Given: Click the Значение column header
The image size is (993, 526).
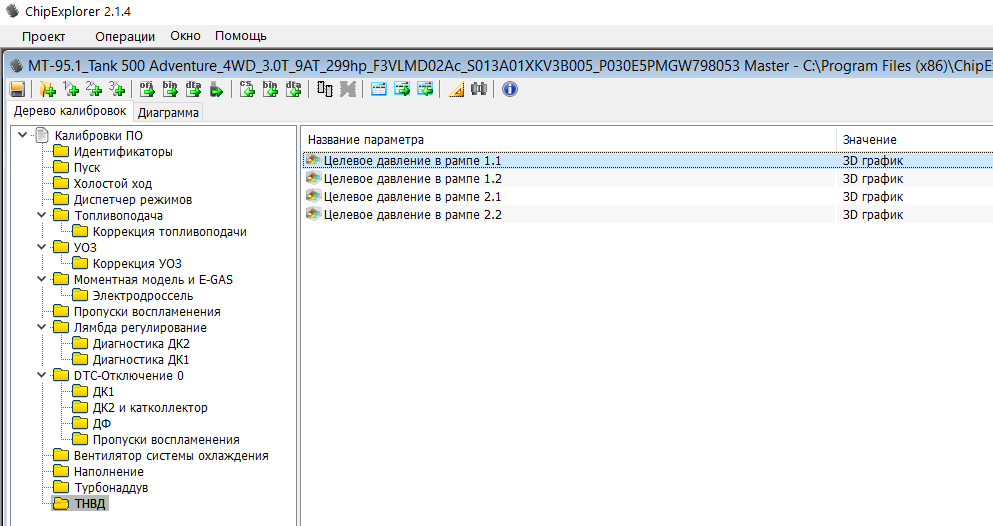Looking at the screenshot, I should (869, 139).
